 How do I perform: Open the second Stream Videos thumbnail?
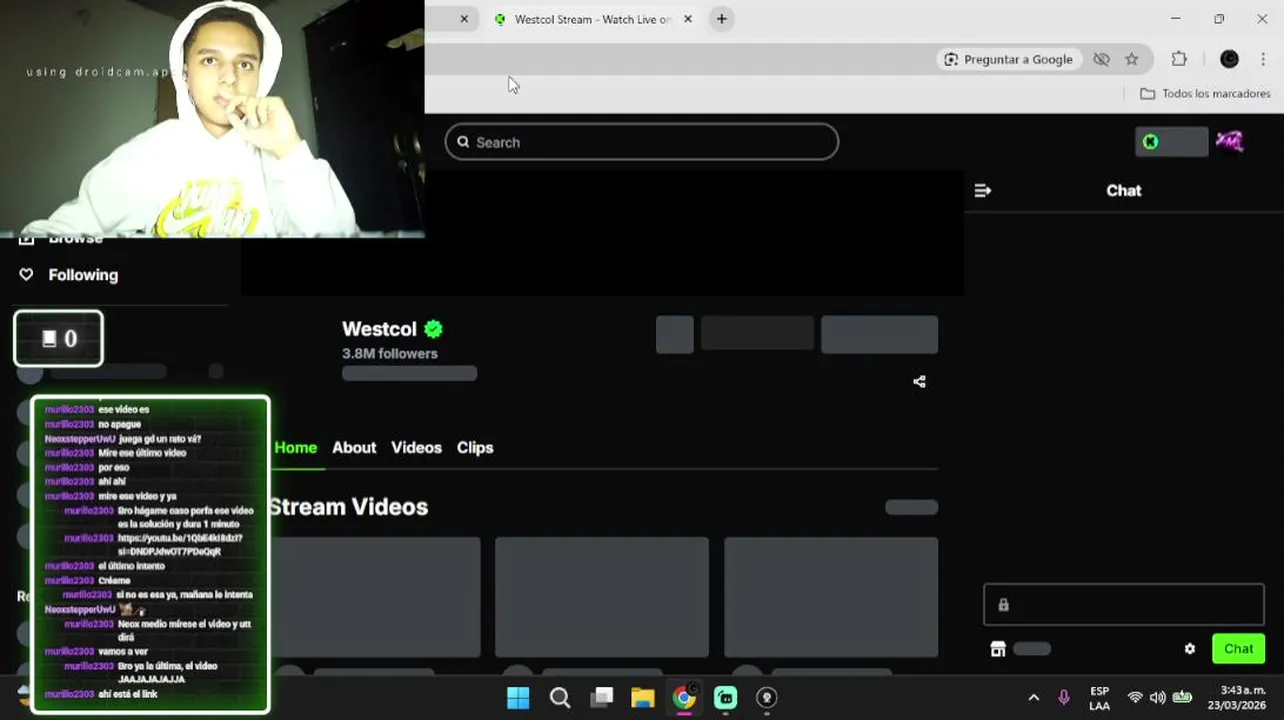pyautogui.click(x=602, y=597)
